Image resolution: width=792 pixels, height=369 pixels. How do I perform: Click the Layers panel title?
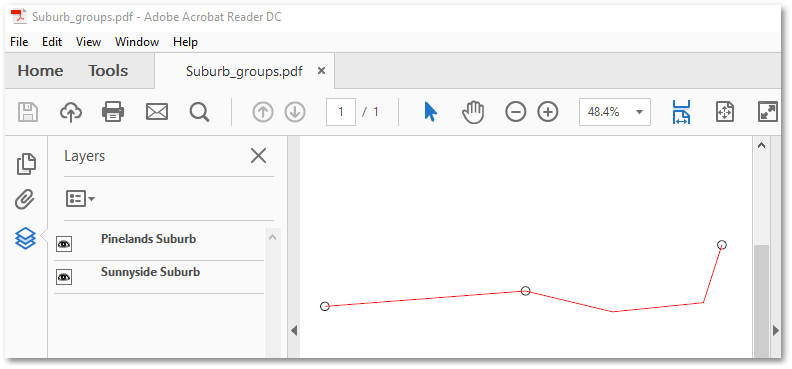point(84,156)
